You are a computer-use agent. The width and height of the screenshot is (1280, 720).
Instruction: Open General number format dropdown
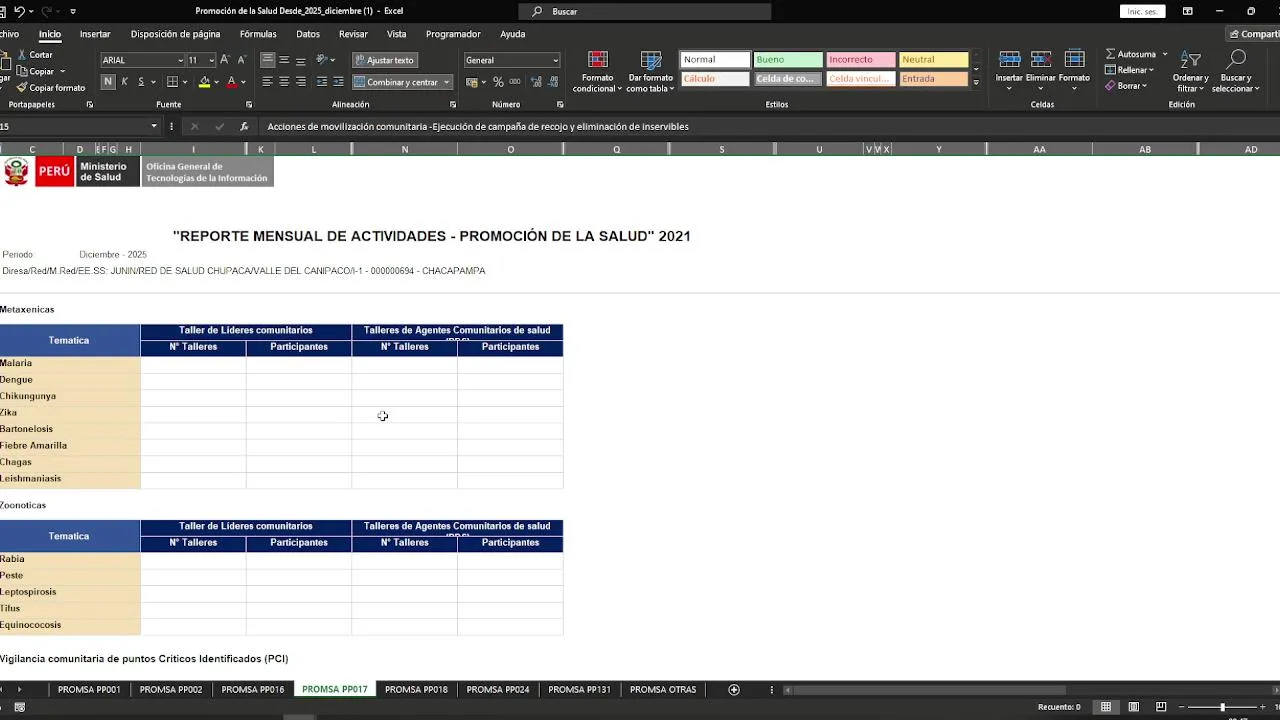pos(555,60)
